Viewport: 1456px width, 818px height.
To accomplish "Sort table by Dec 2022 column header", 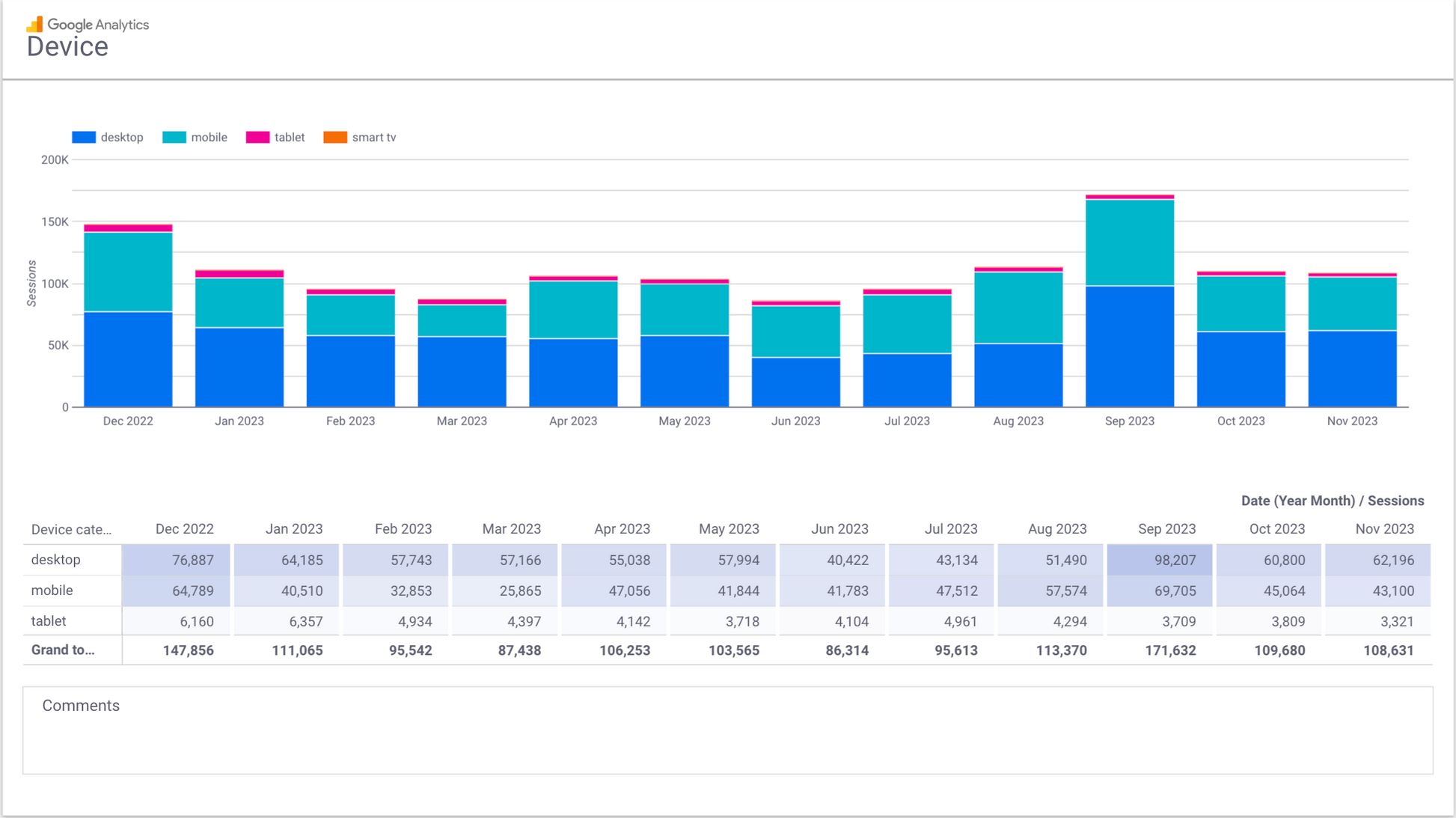I will pyautogui.click(x=184, y=529).
